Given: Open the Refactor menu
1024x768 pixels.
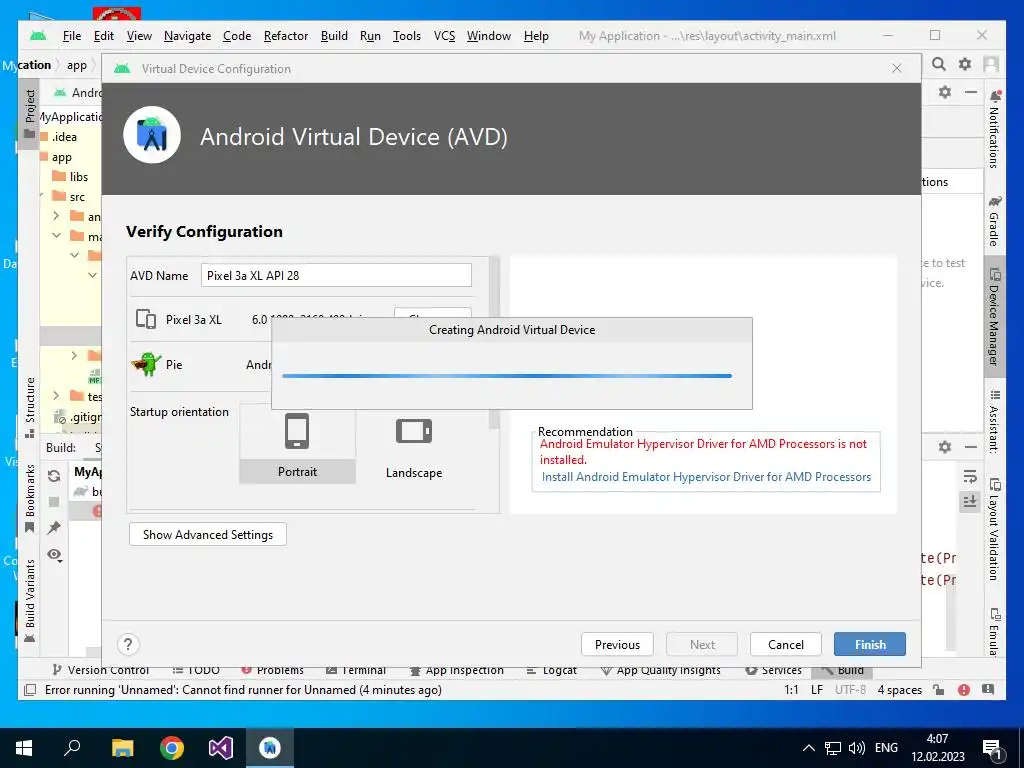Looking at the screenshot, I should [285, 36].
